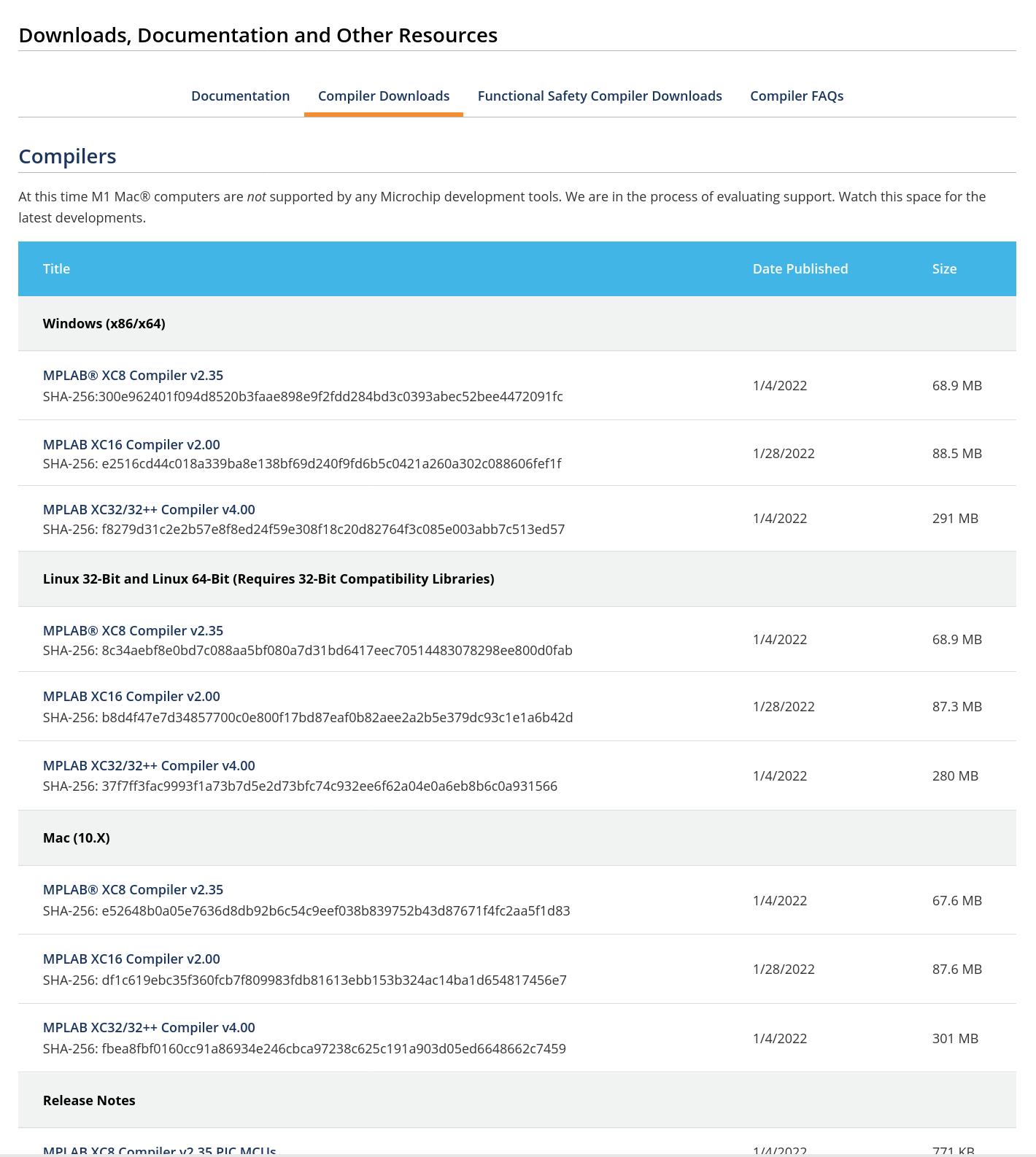The height and width of the screenshot is (1157, 1036).
Task: Click the 67.6 MB size cell
Action: click(x=957, y=901)
